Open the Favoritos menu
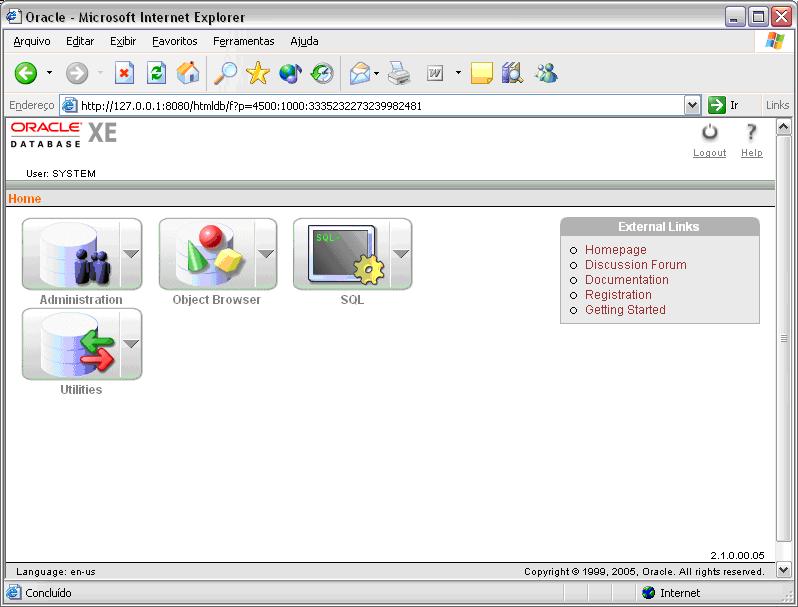 (x=175, y=41)
